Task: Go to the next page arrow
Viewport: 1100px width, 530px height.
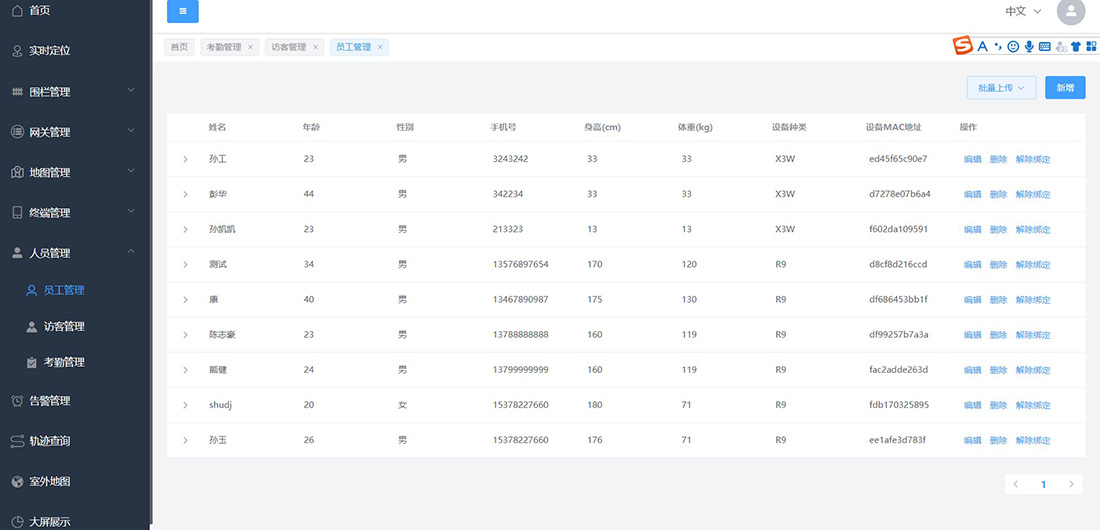Action: click(x=1071, y=484)
